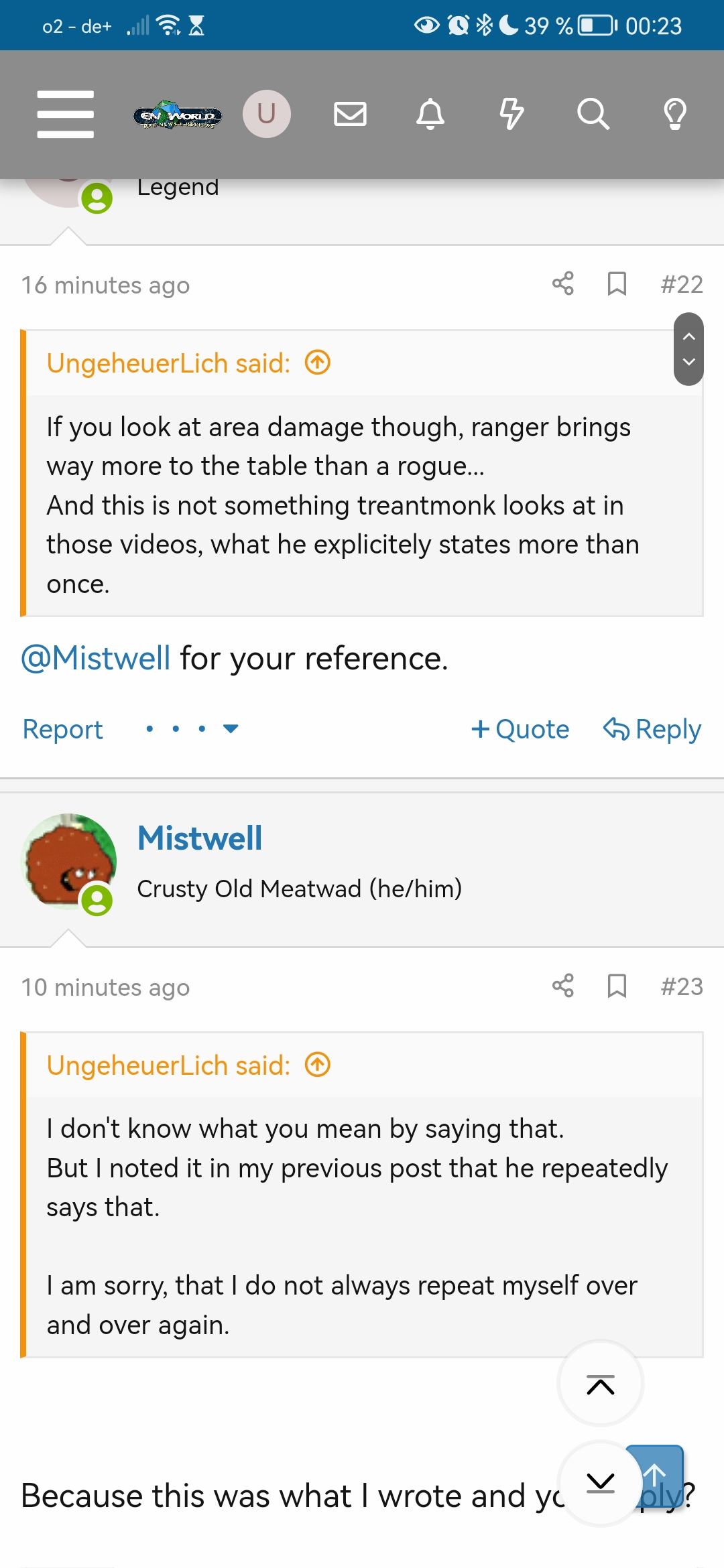The height and width of the screenshot is (1568, 724).
Task: Open the hamburger navigation menu
Action: [65, 114]
